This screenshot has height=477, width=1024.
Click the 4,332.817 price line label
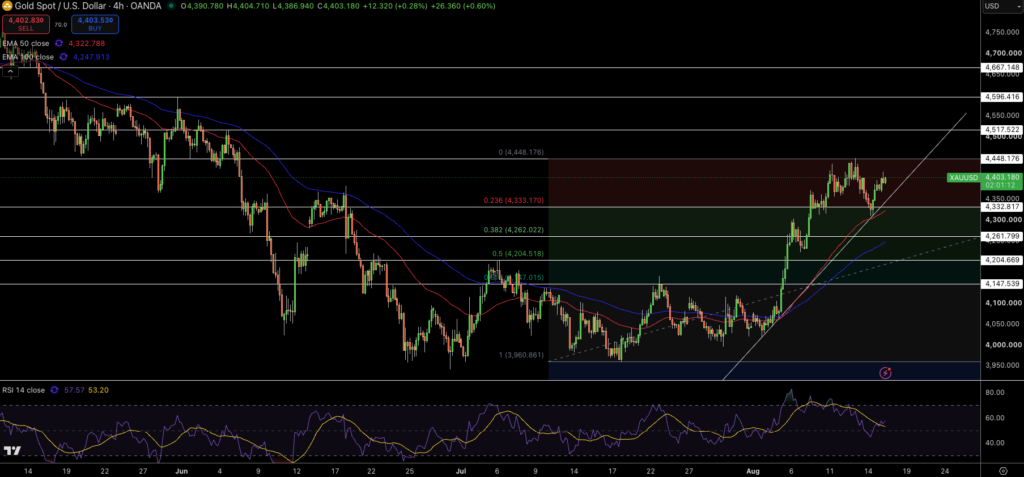(1002, 206)
